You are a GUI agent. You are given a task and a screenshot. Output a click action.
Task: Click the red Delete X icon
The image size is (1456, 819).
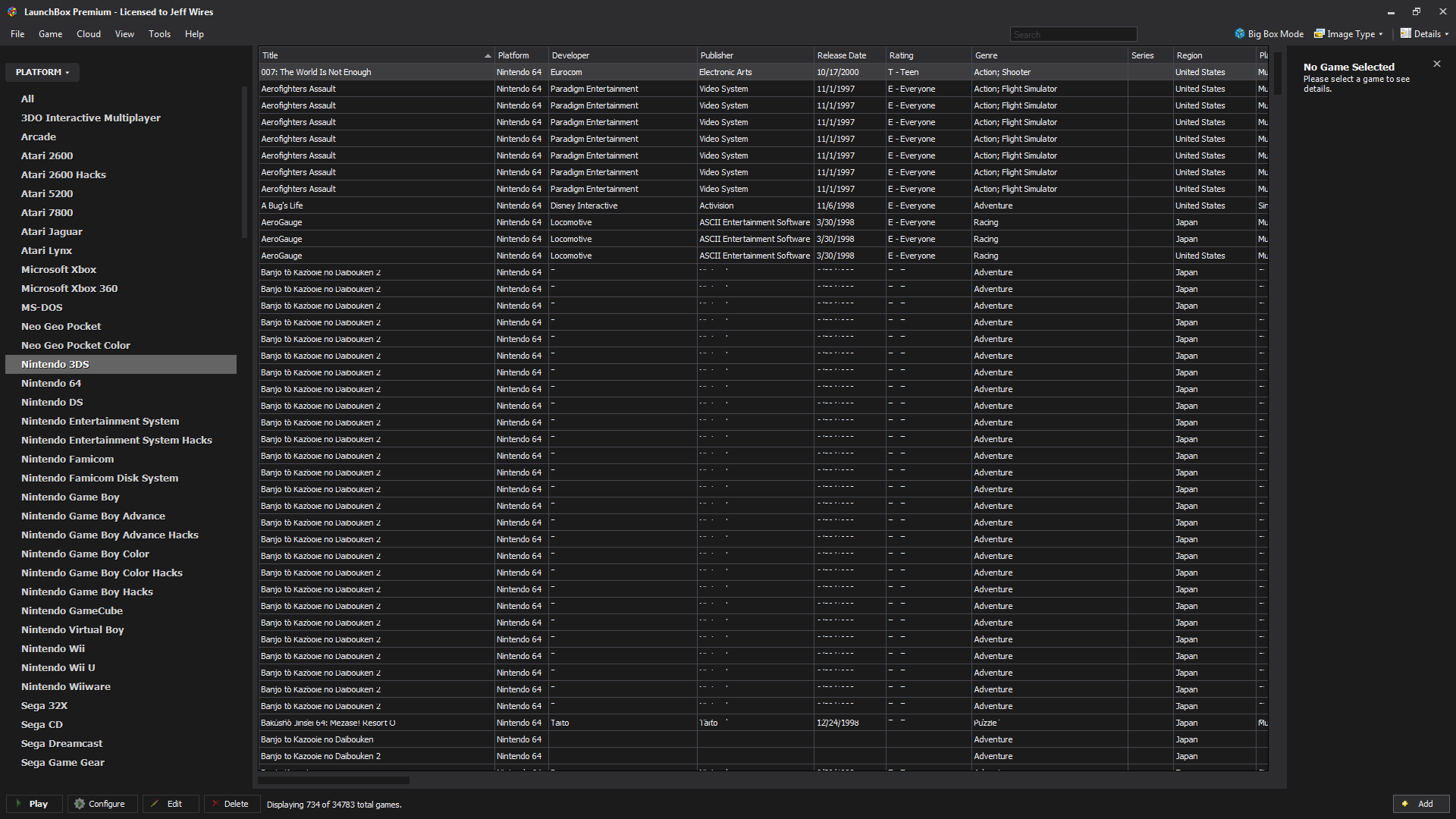215,804
